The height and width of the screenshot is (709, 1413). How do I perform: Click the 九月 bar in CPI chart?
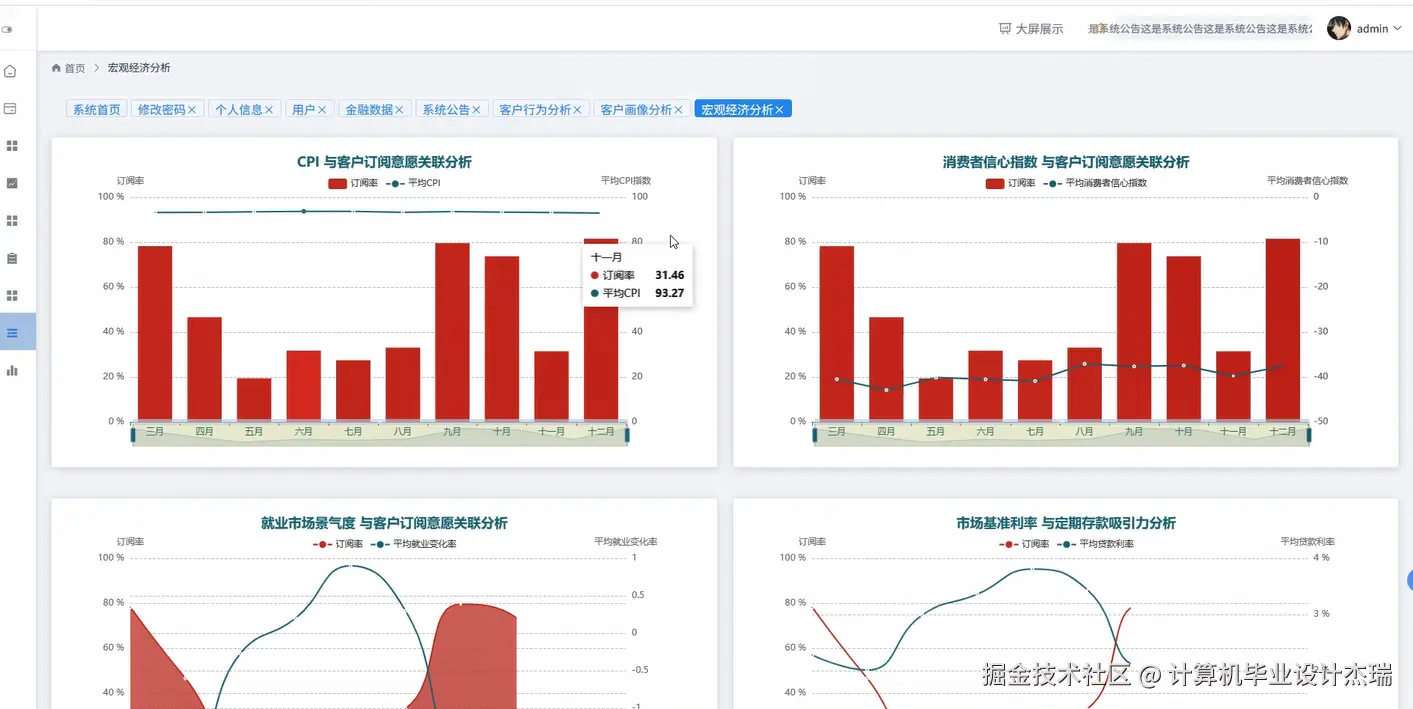452,332
